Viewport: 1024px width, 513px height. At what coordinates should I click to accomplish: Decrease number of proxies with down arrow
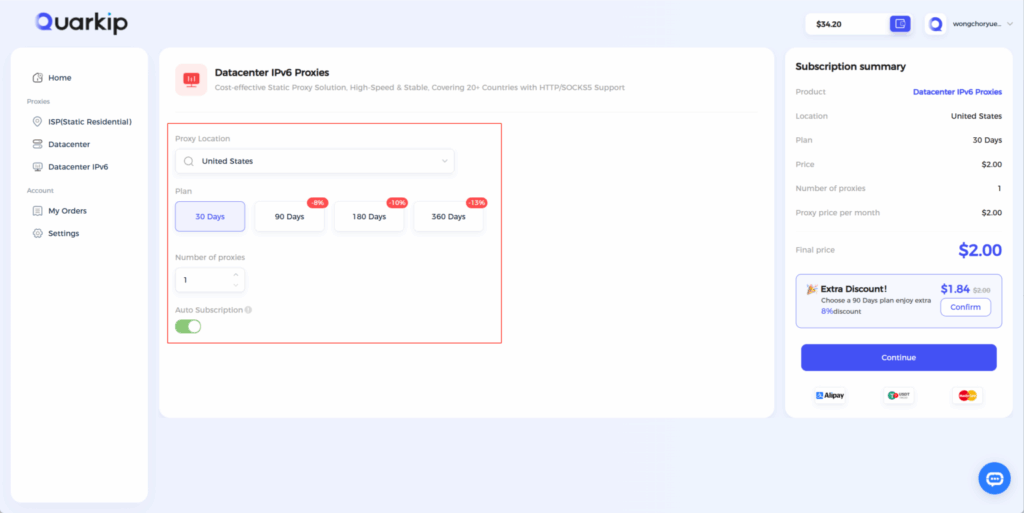click(236, 285)
